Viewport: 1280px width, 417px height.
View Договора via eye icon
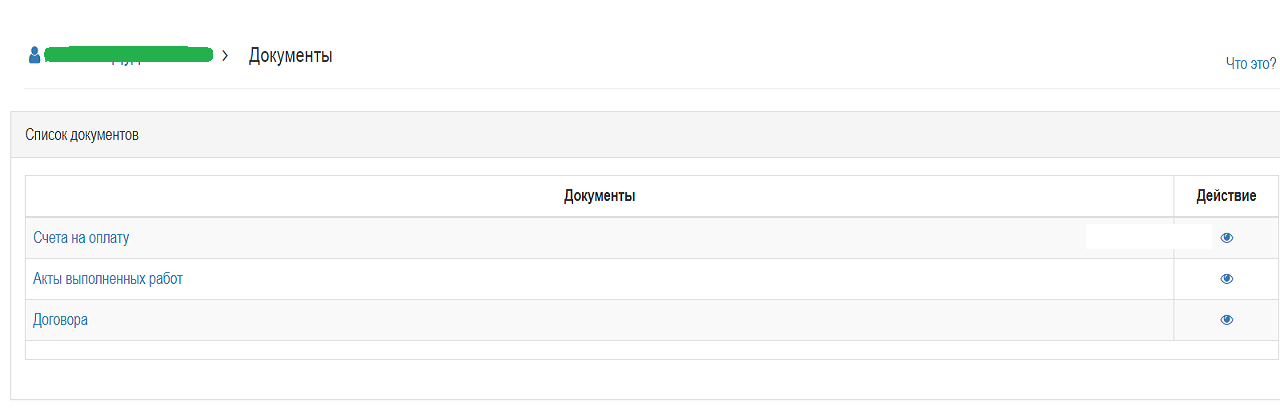click(x=1227, y=320)
